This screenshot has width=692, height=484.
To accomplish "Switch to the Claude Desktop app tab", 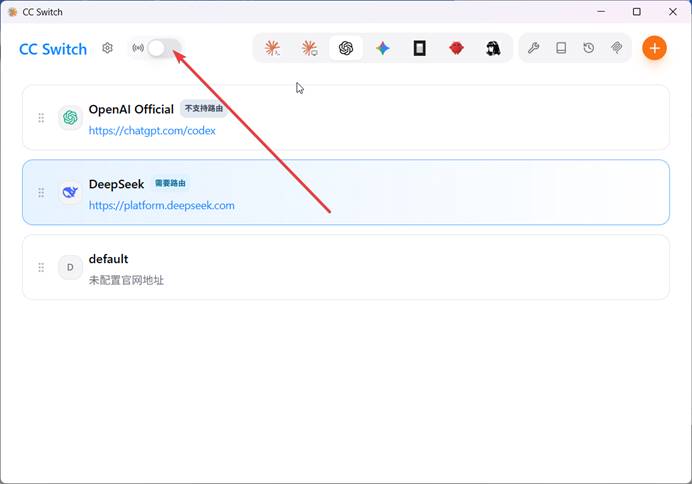I will click(309, 48).
